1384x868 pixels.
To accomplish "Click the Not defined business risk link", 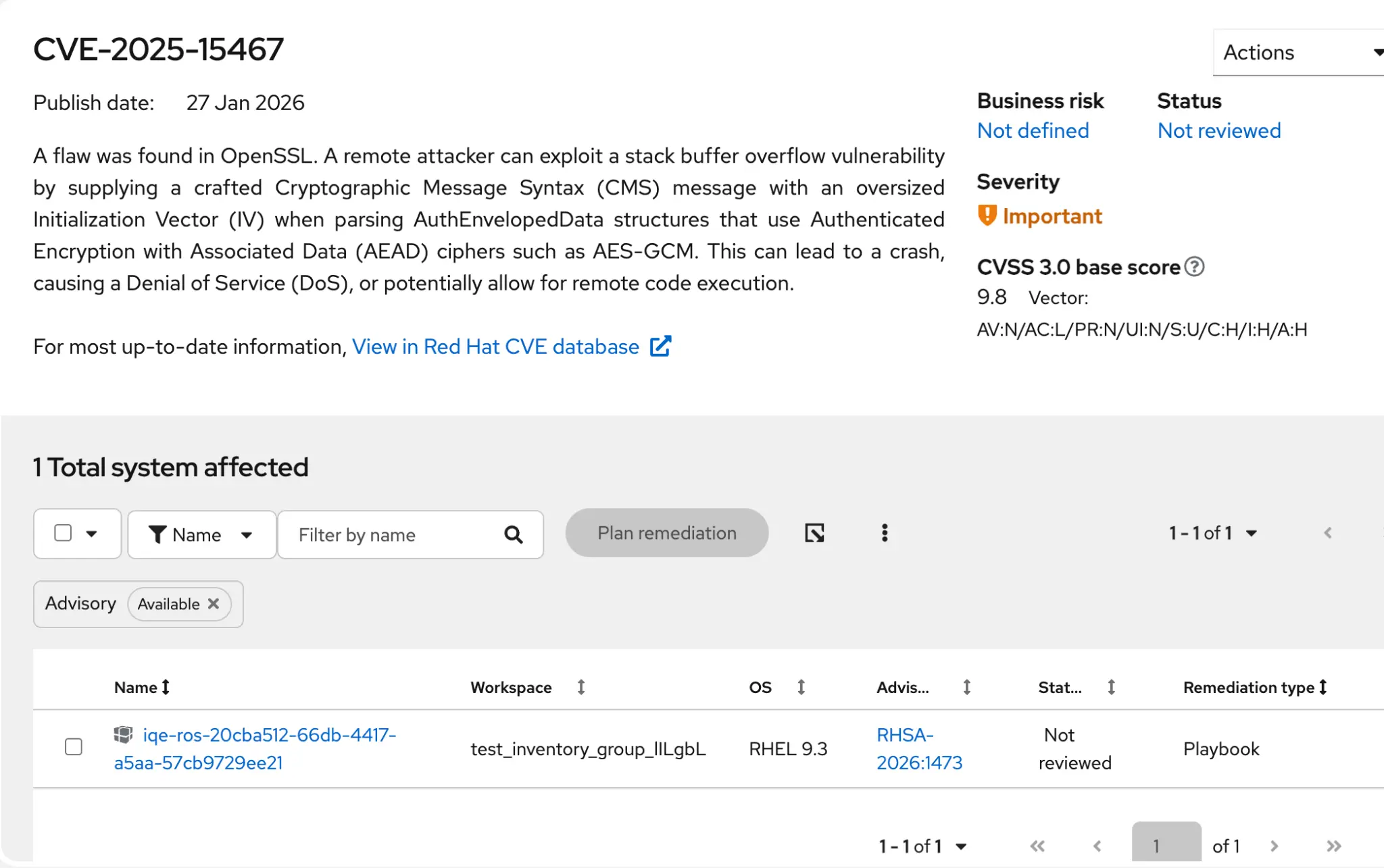I will [1033, 130].
